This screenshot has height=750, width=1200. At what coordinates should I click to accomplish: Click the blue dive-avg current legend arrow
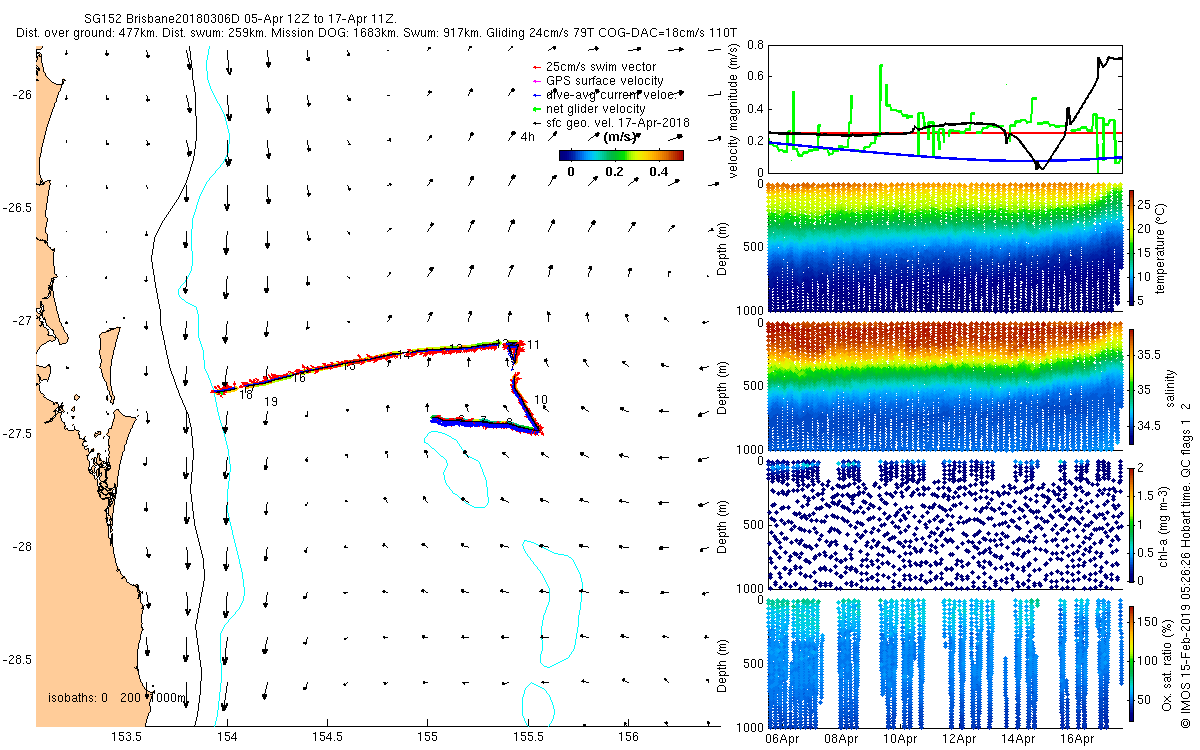[538, 95]
